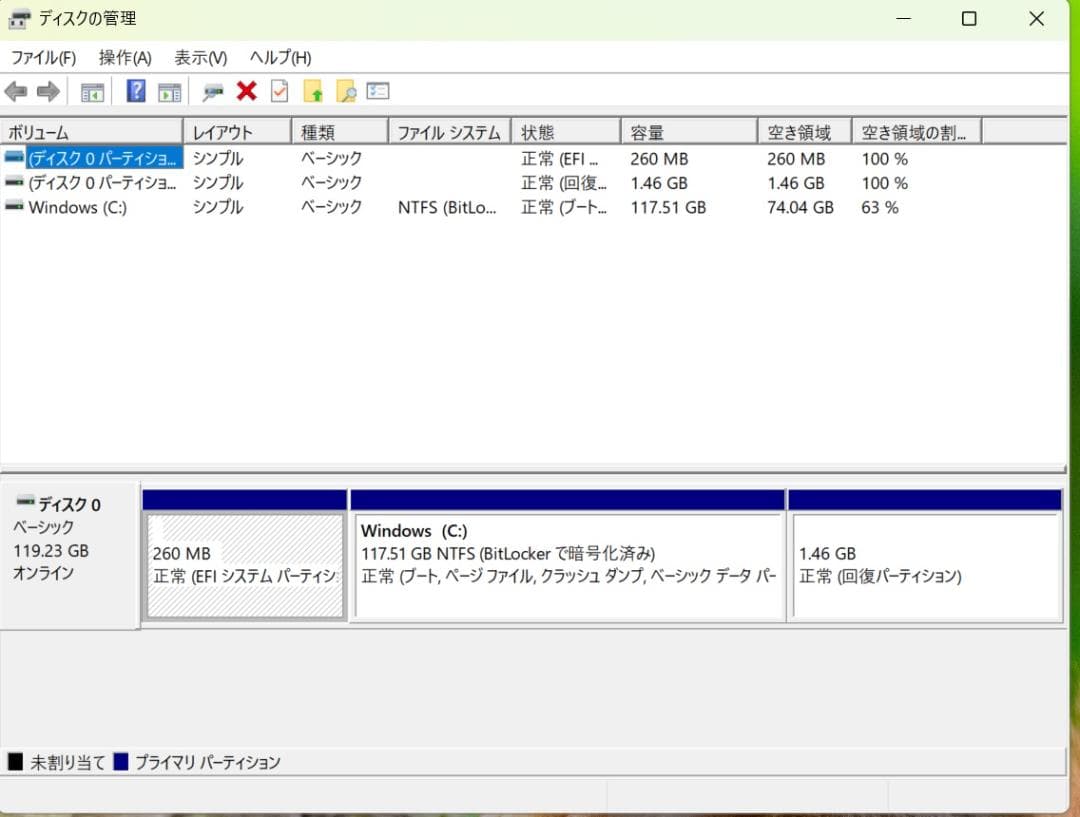Screen dimensions: 1080x817
Task: Click the properties checkmark sheet icon
Action: [x=280, y=91]
